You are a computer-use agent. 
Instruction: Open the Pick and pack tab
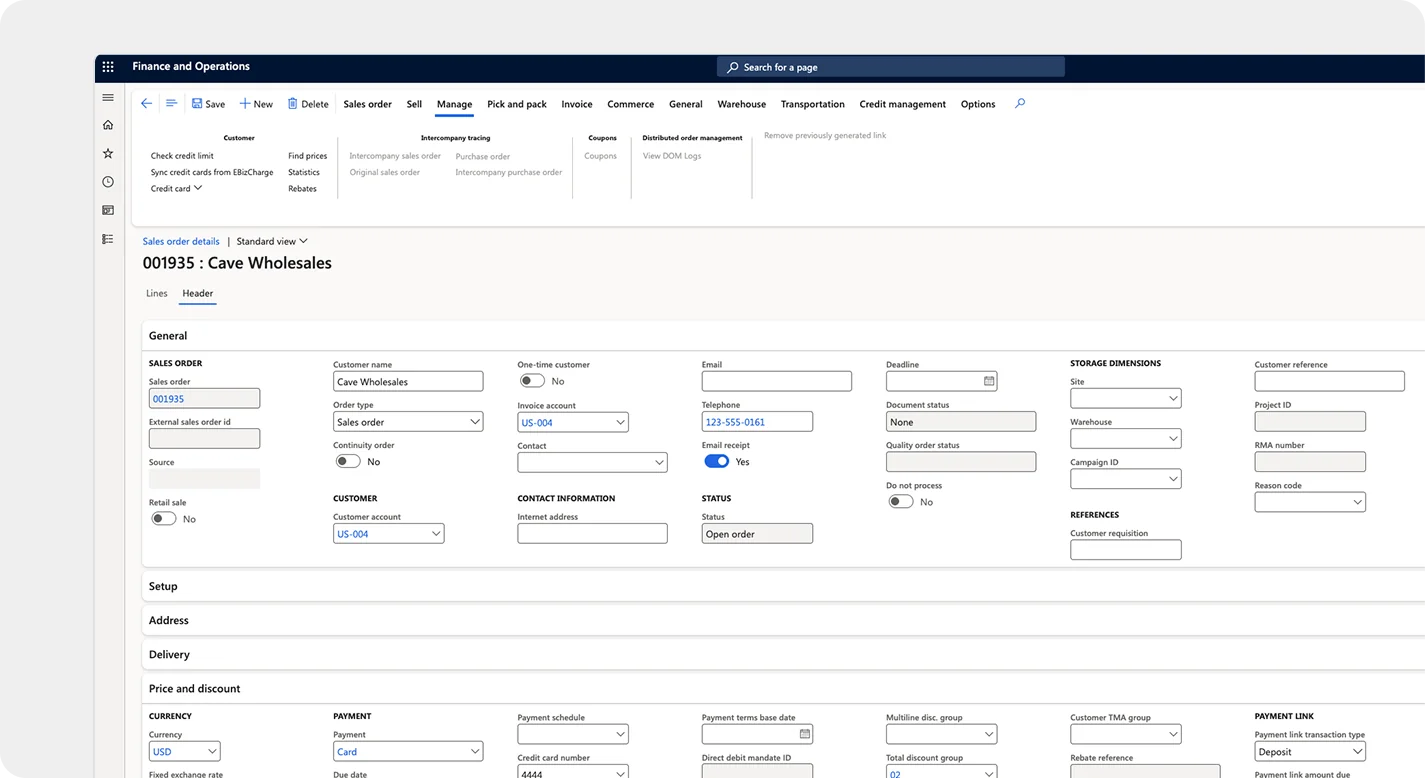[517, 104]
